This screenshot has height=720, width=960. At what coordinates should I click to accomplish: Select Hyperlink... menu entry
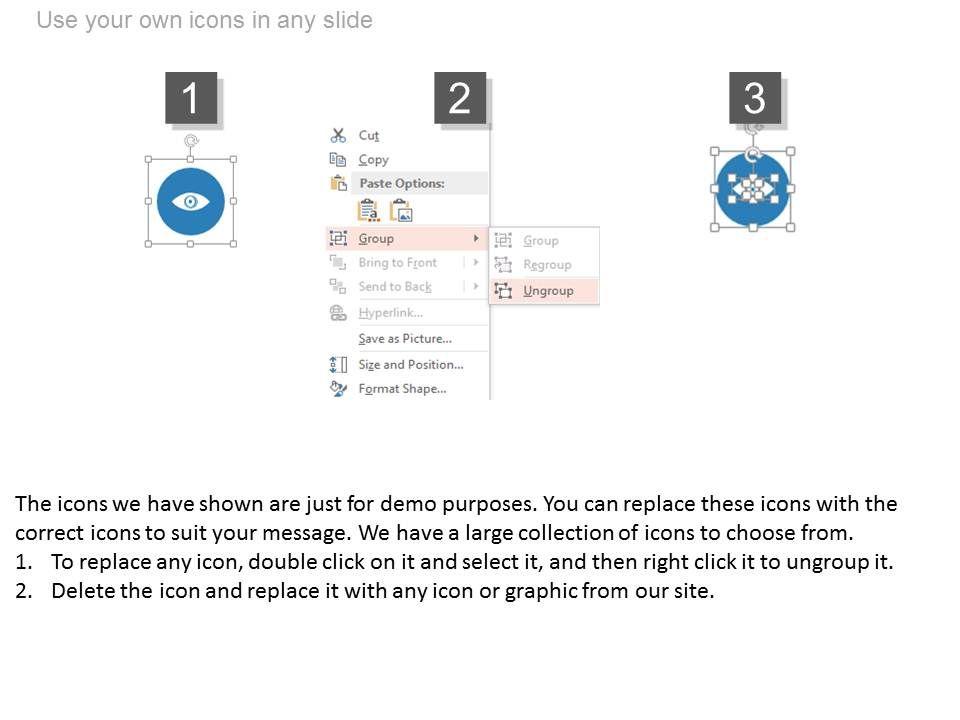[391, 313]
